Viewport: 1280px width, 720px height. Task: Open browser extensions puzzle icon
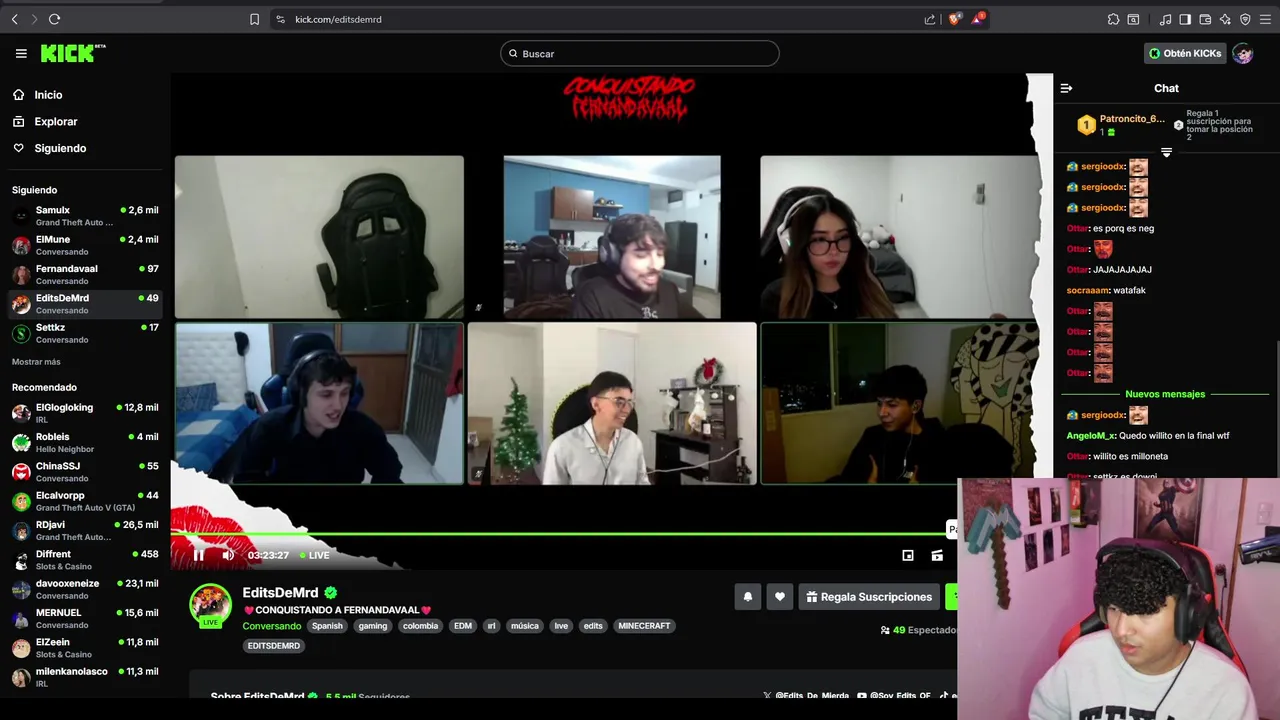click(x=1113, y=19)
